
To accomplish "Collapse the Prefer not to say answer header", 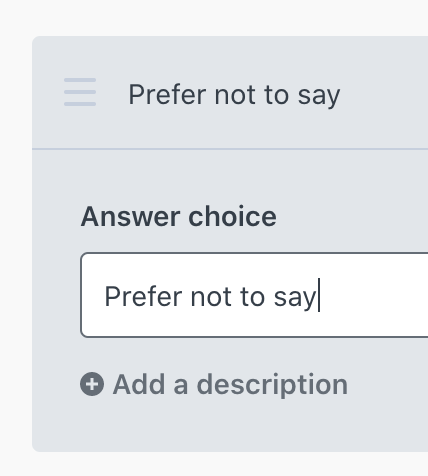I will point(230,93).
